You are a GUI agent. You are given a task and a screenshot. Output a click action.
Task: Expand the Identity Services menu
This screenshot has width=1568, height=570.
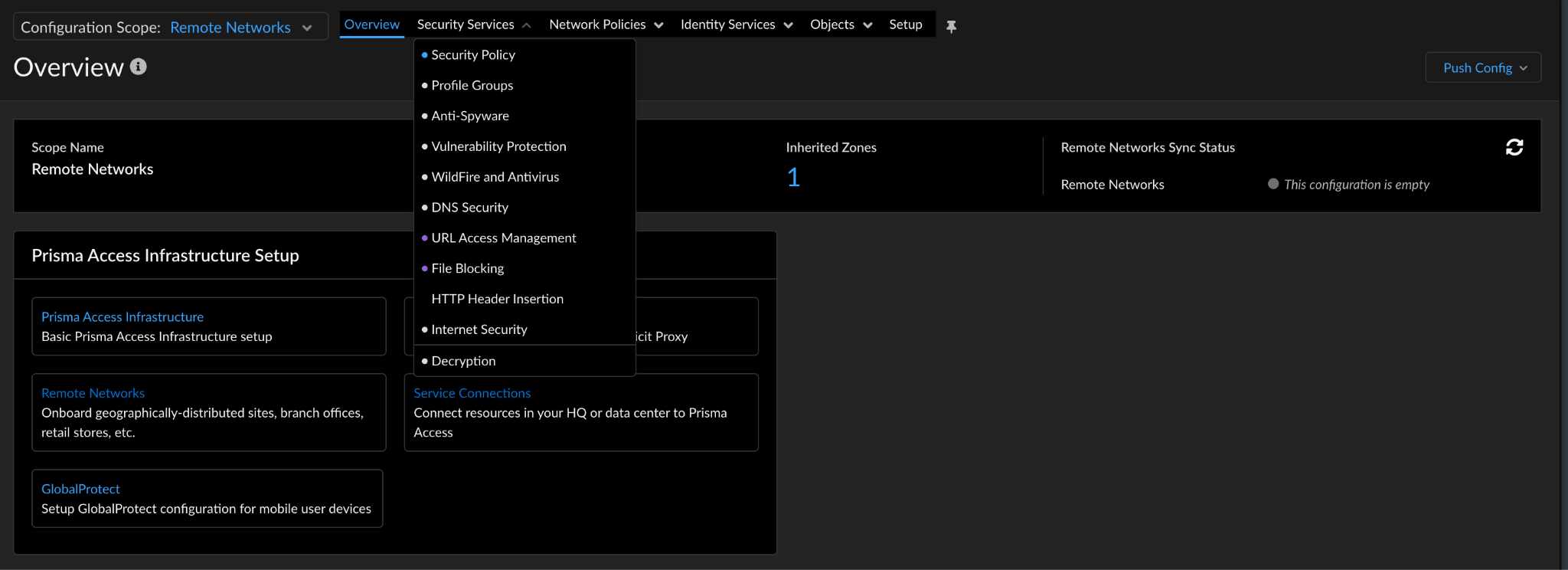[737, 25]
